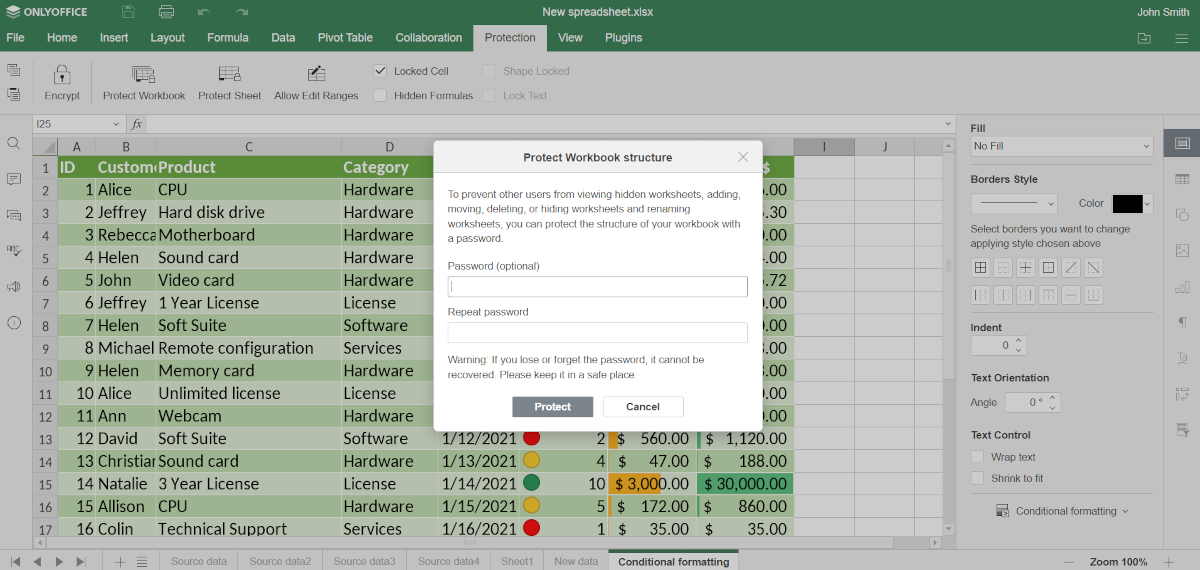Open the Search icon in left sidebar
The height and width of the screenshot is (570, 1200).
point(14,144)
